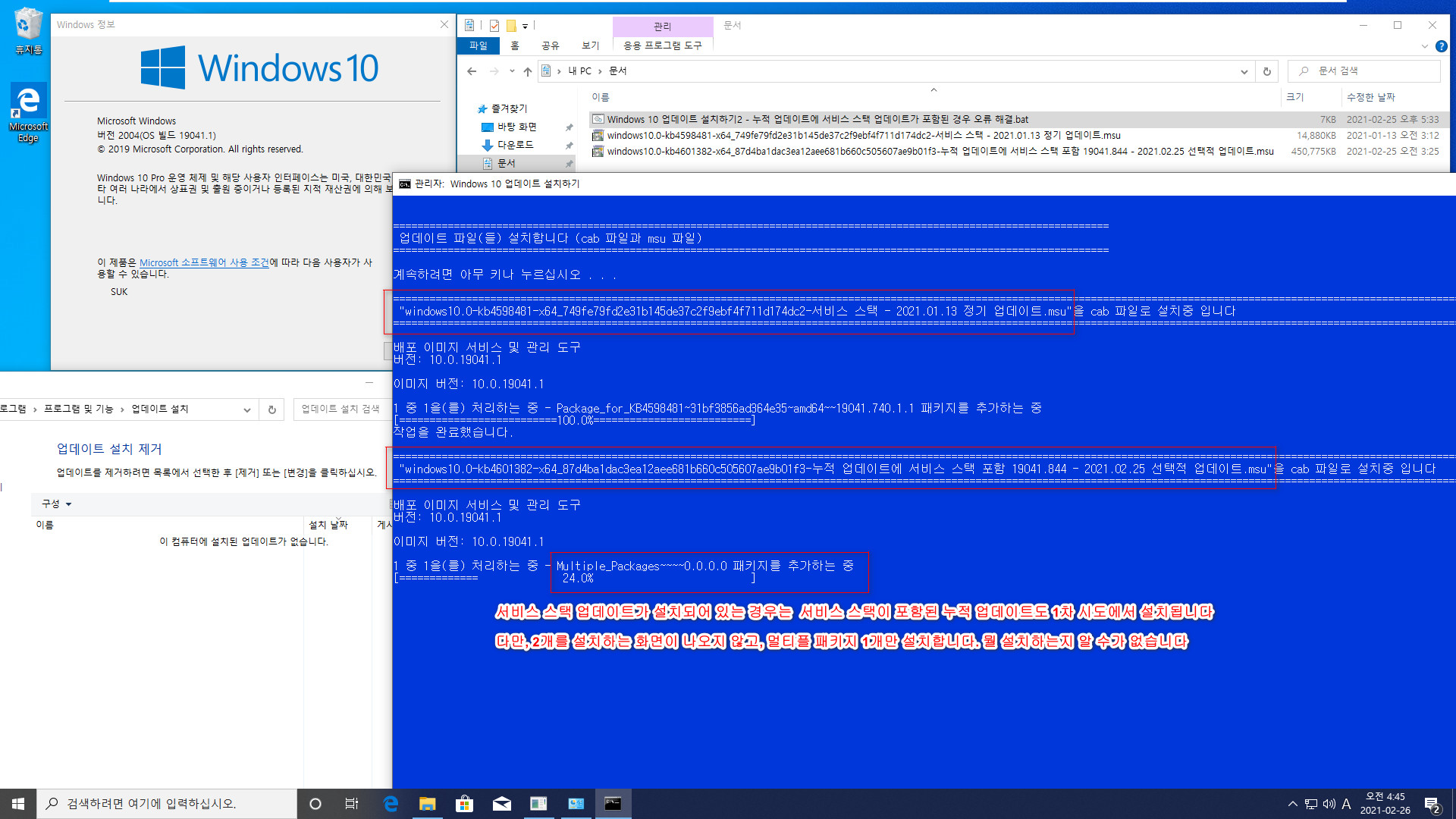Viewport: 1456px width, 819px height.
Task: Click the 문서 검색 search box
Action: pyautogui.click(x=1364, y=71)
